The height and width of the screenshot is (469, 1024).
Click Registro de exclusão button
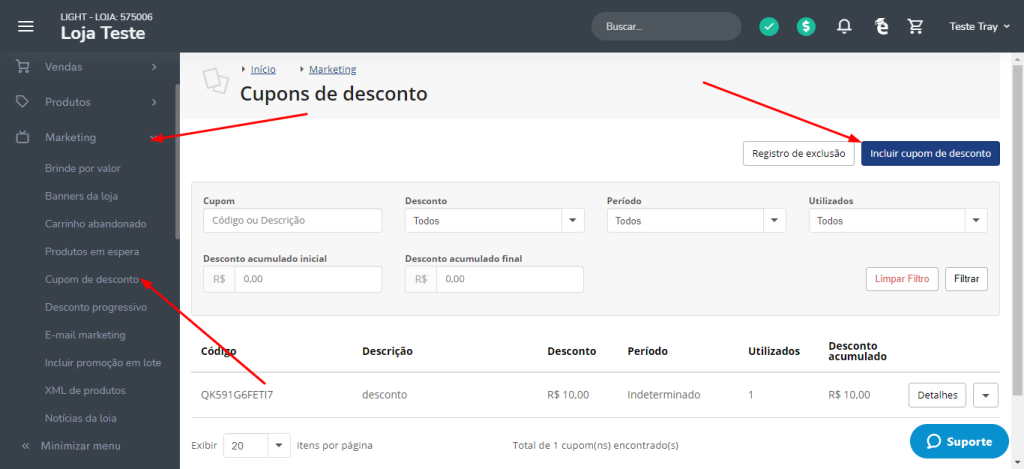tap(799, 154)
